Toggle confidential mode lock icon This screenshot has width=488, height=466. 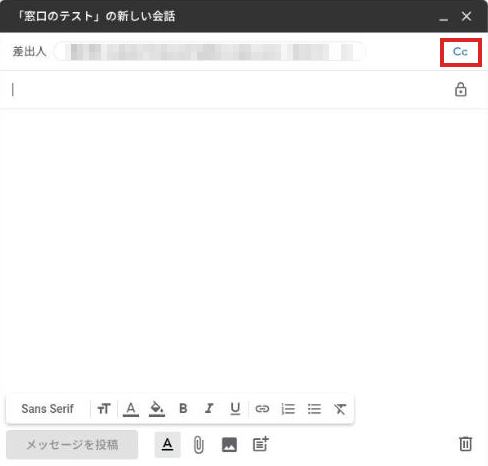click(x=461, y=89)
